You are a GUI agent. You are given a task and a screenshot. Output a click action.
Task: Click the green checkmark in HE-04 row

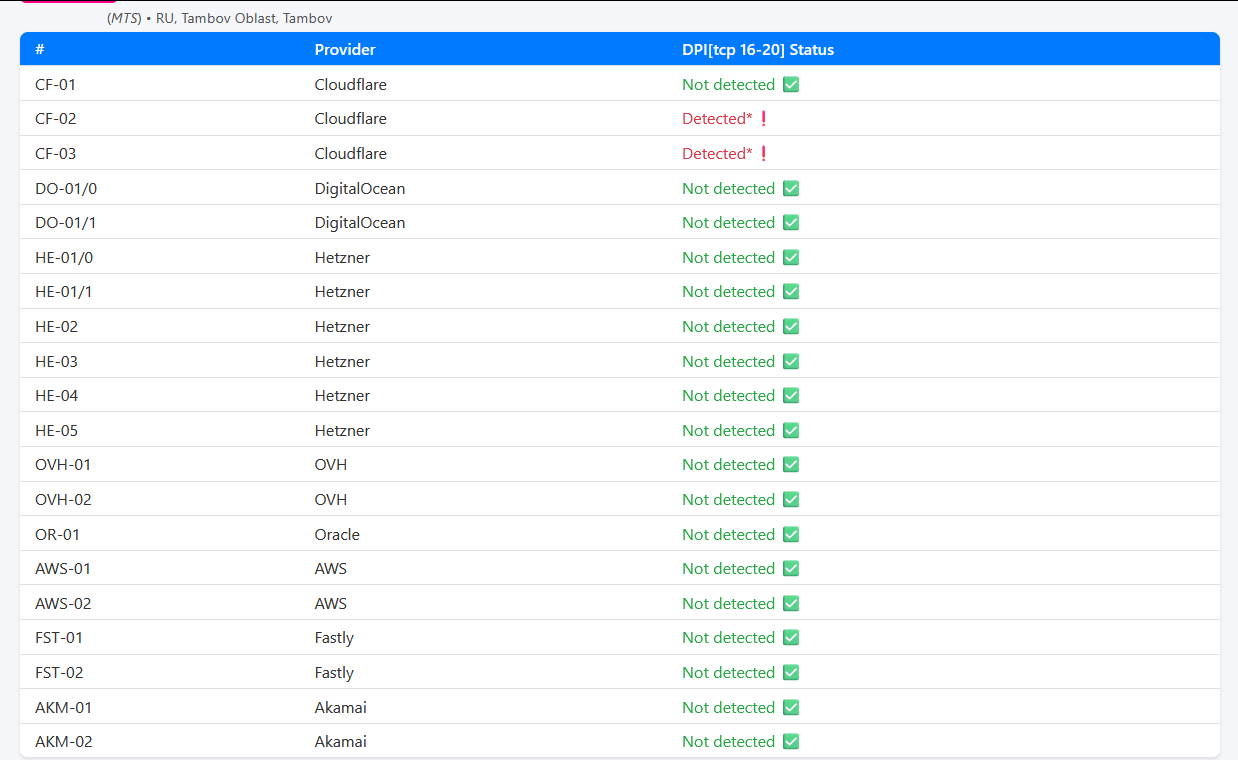click(x=791, y=396)
